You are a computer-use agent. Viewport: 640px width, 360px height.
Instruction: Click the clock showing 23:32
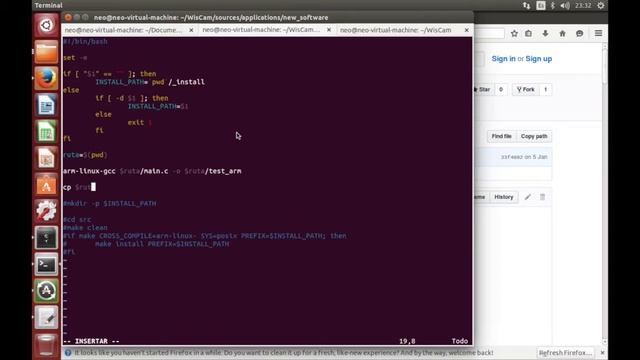(583, 5)
